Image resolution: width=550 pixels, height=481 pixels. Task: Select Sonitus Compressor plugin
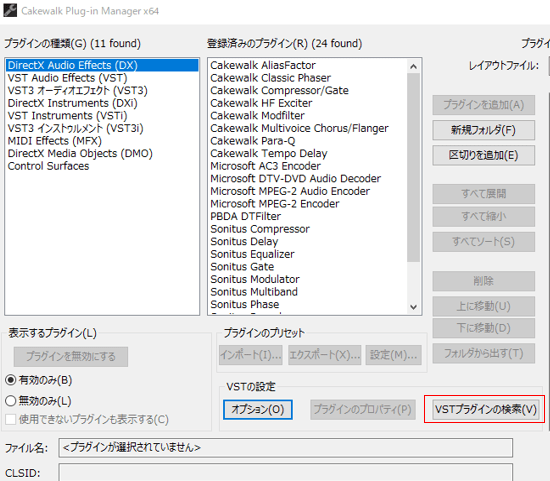(308, 229)
